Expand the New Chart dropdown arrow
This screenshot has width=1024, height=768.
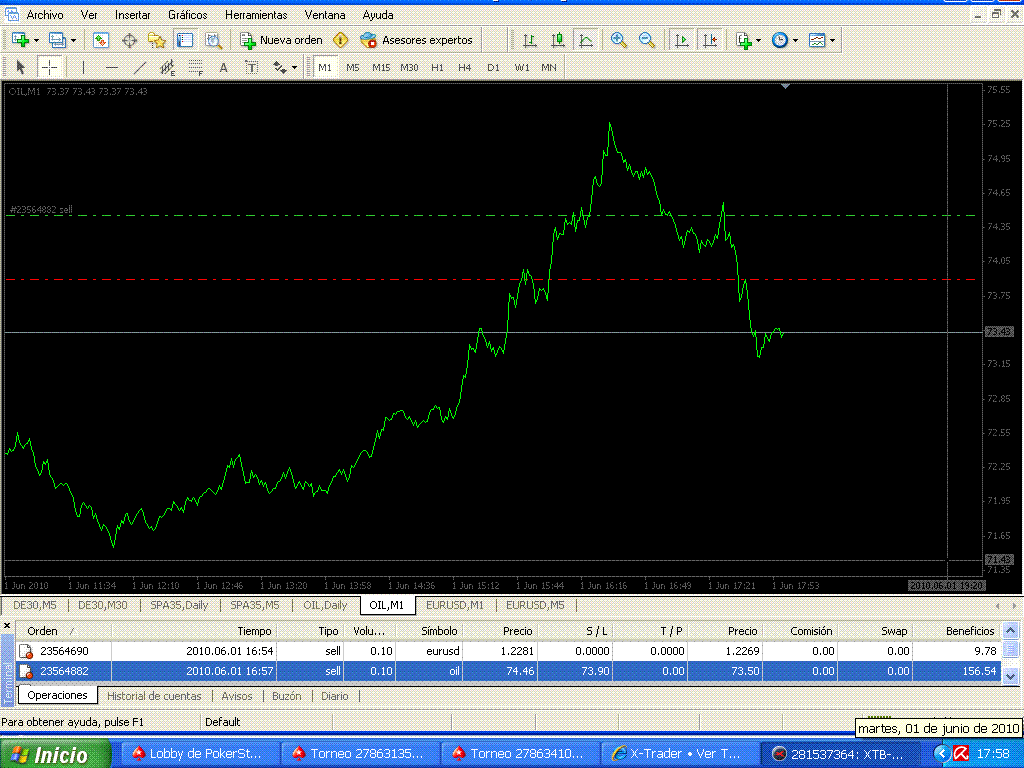click(x=36, y=40)
